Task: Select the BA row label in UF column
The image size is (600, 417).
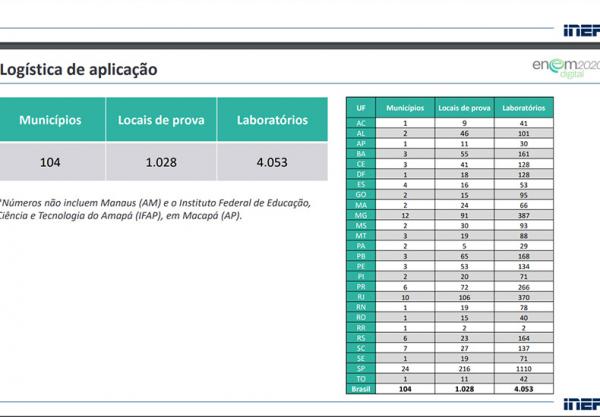Action: tap(361, 154)
